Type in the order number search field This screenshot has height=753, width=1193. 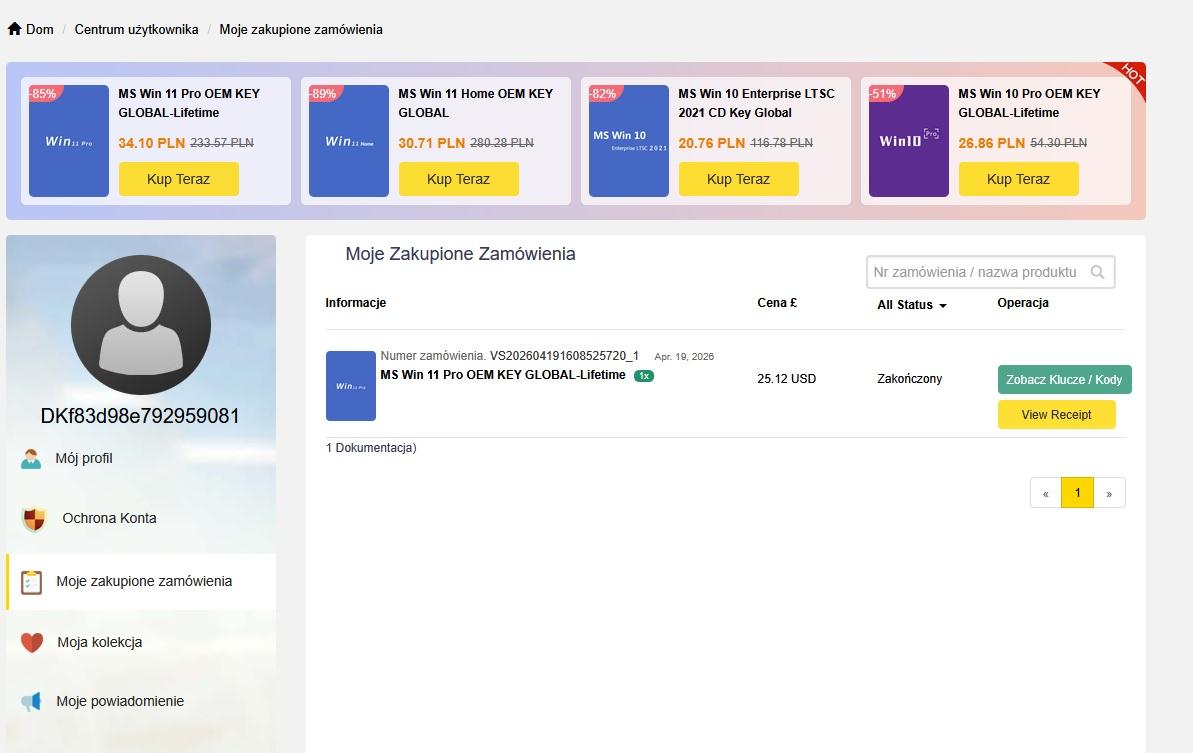[976, 272]
